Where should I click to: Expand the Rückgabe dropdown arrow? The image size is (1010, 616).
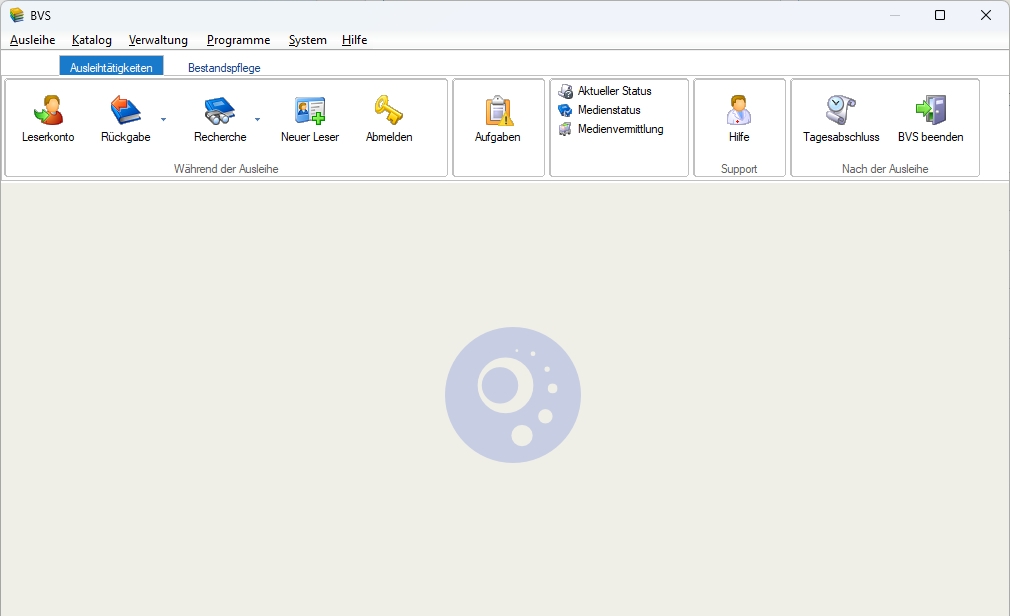(163, 119)
